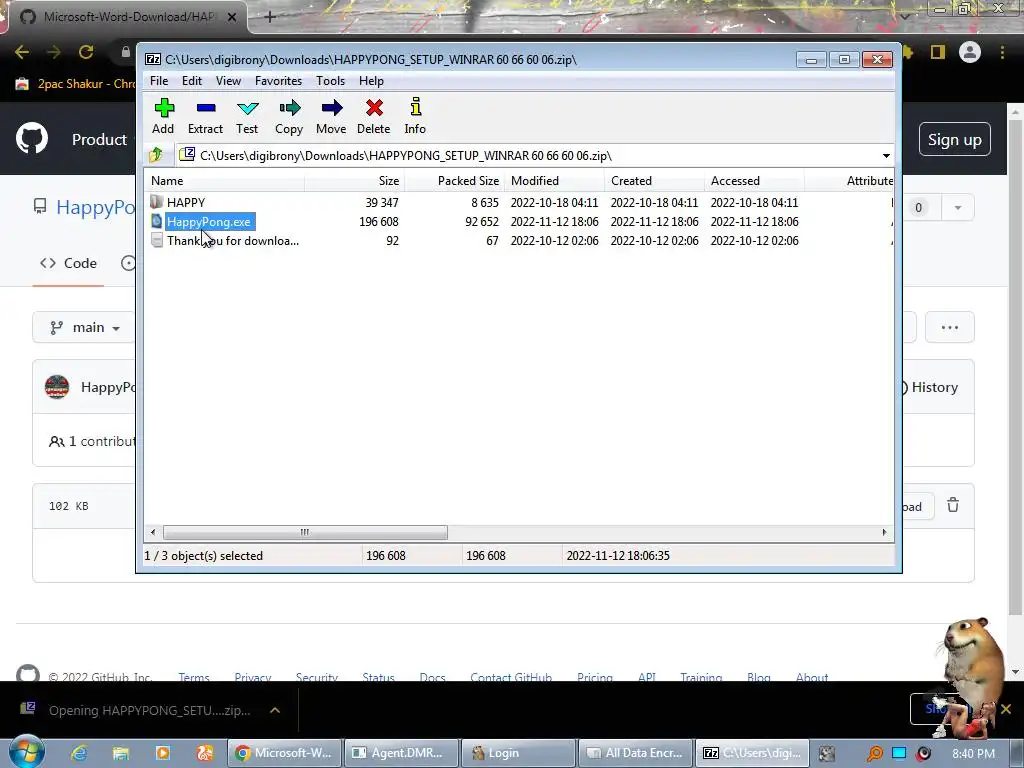Open the 2pac Shakur bookmark
The height and width of the screenshot is (768, 1024).
[74, 84]
